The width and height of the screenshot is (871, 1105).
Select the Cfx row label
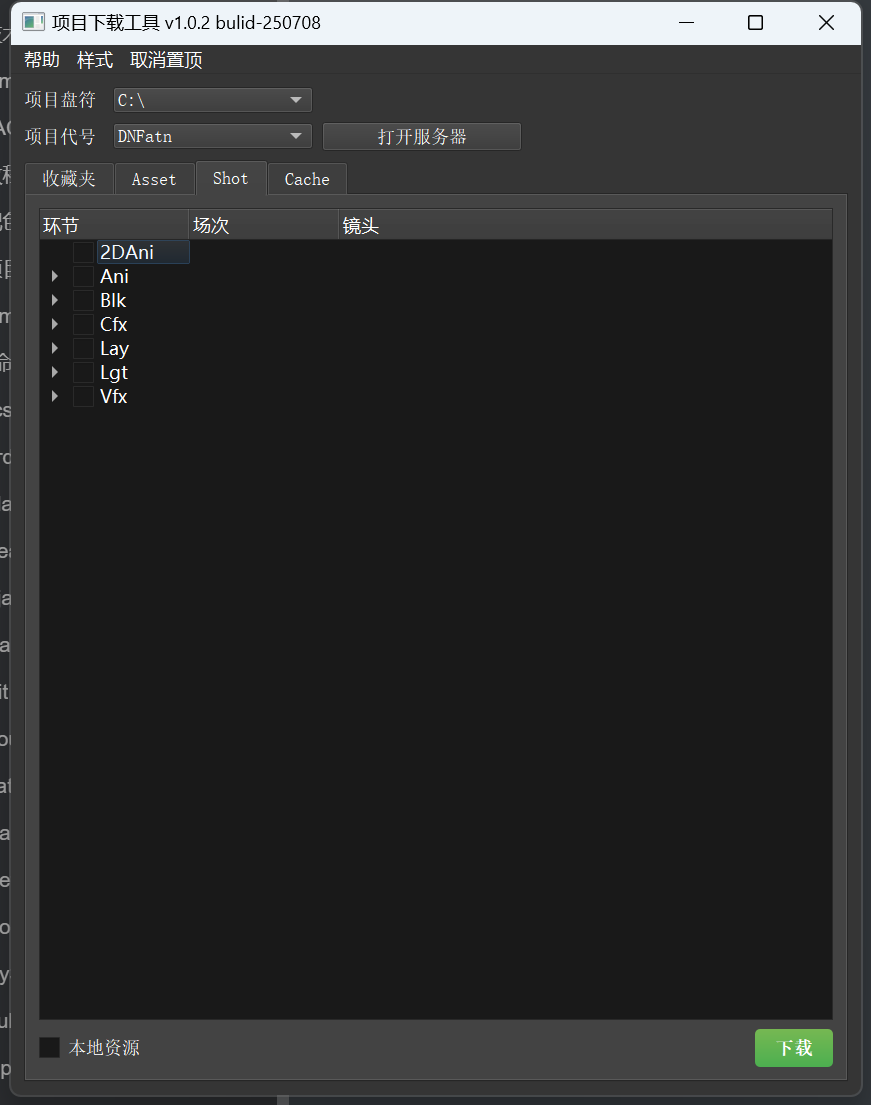[113, 324]
